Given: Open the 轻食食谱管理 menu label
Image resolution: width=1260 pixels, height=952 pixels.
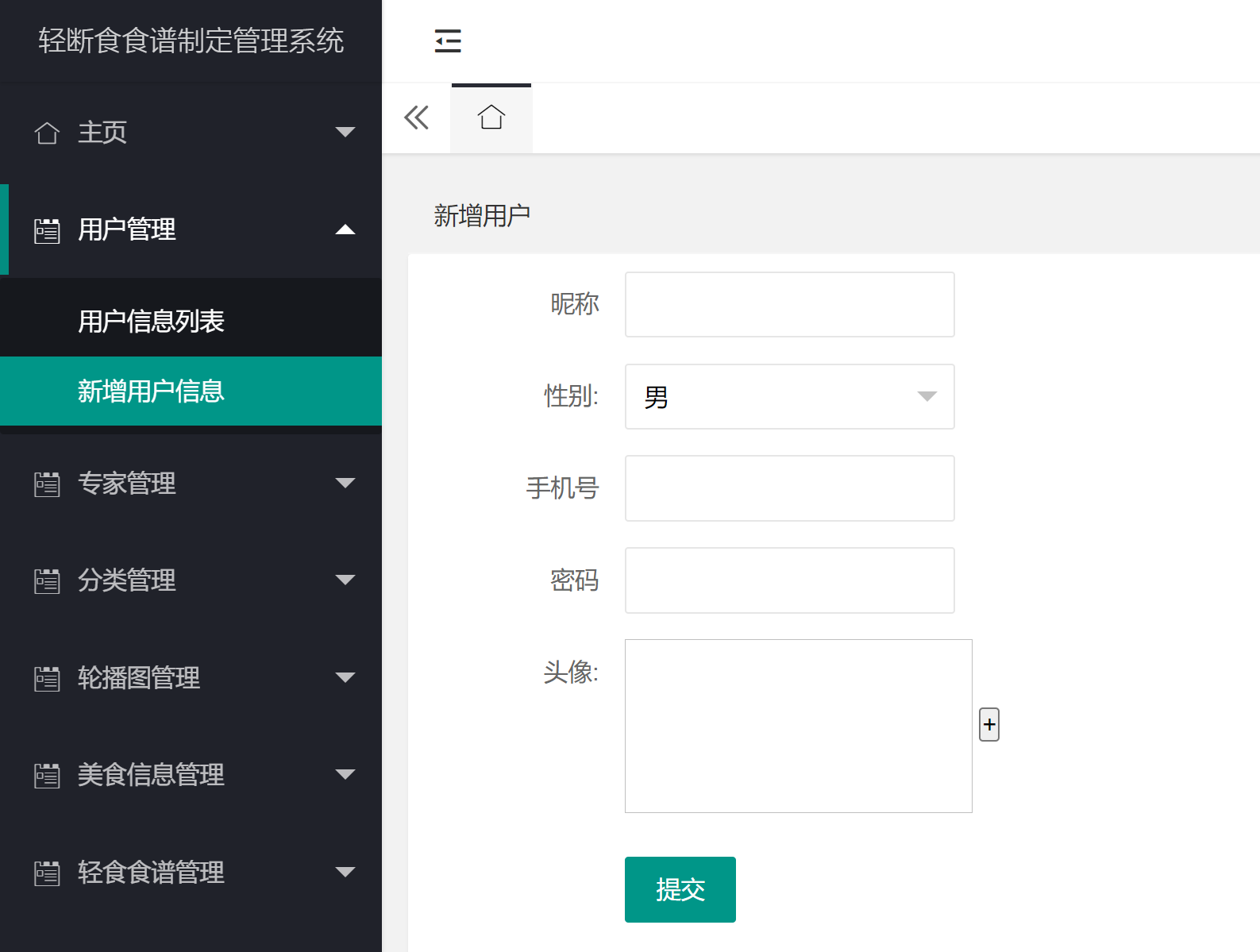Looking at the screenshot, I should click(x=151, y=872).
